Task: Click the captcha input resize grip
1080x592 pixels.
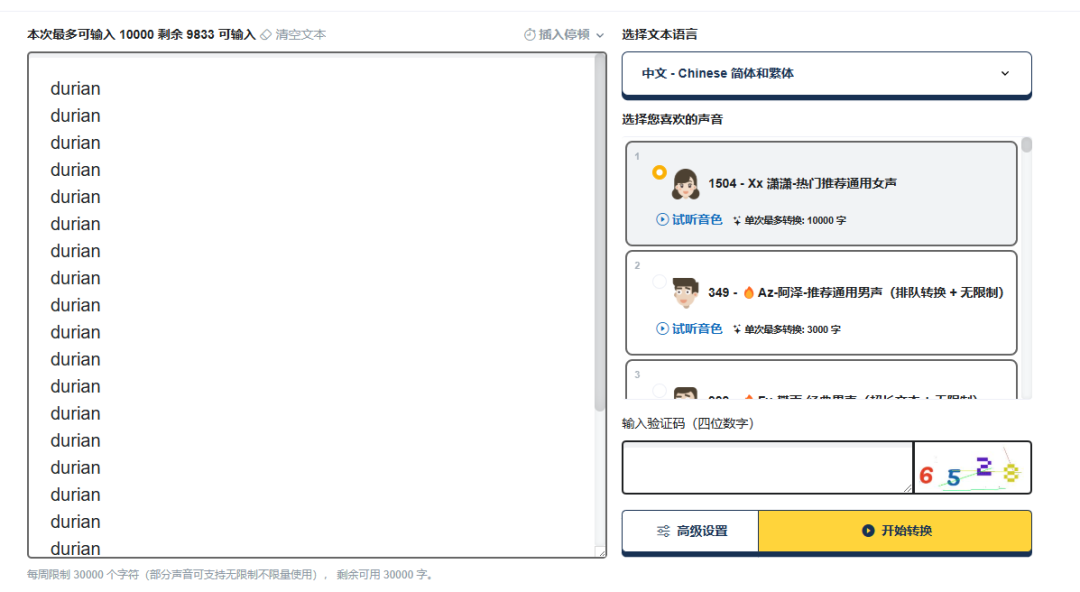Action: pos(907,488)
